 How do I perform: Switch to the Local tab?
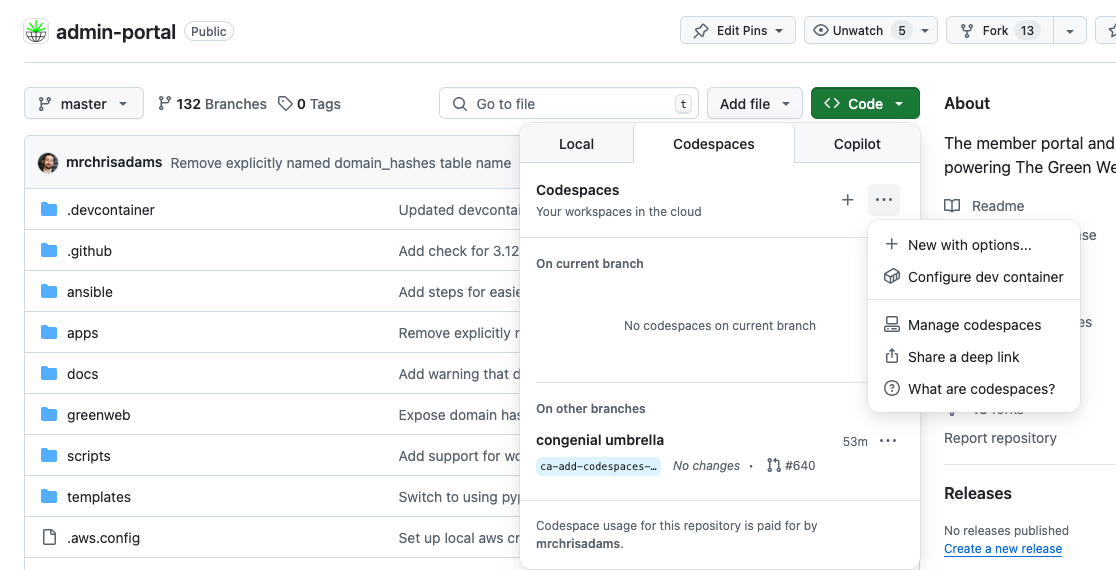pyautogui.click(x=577, y=144)
